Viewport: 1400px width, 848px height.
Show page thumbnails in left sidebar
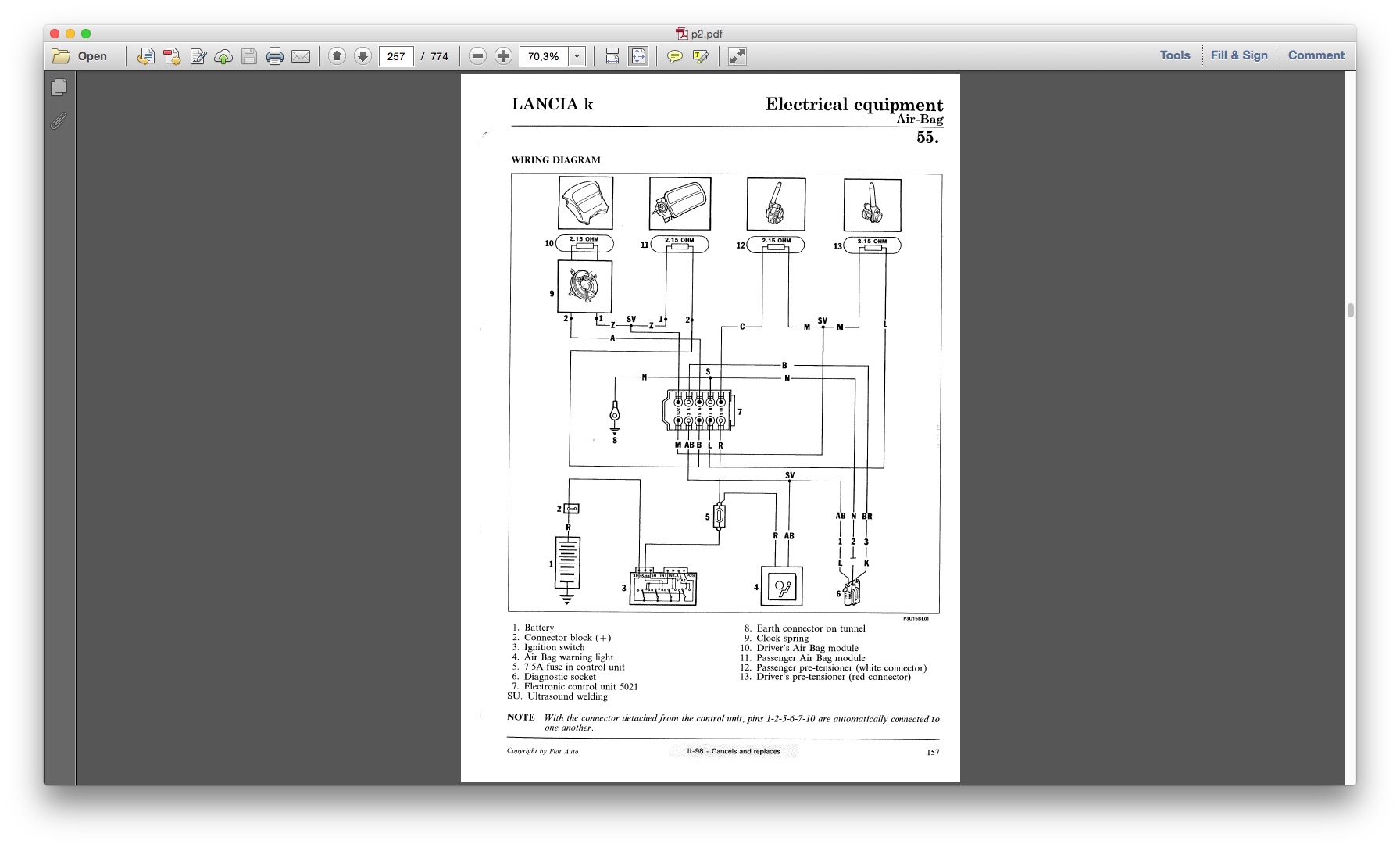coord(59,88)
